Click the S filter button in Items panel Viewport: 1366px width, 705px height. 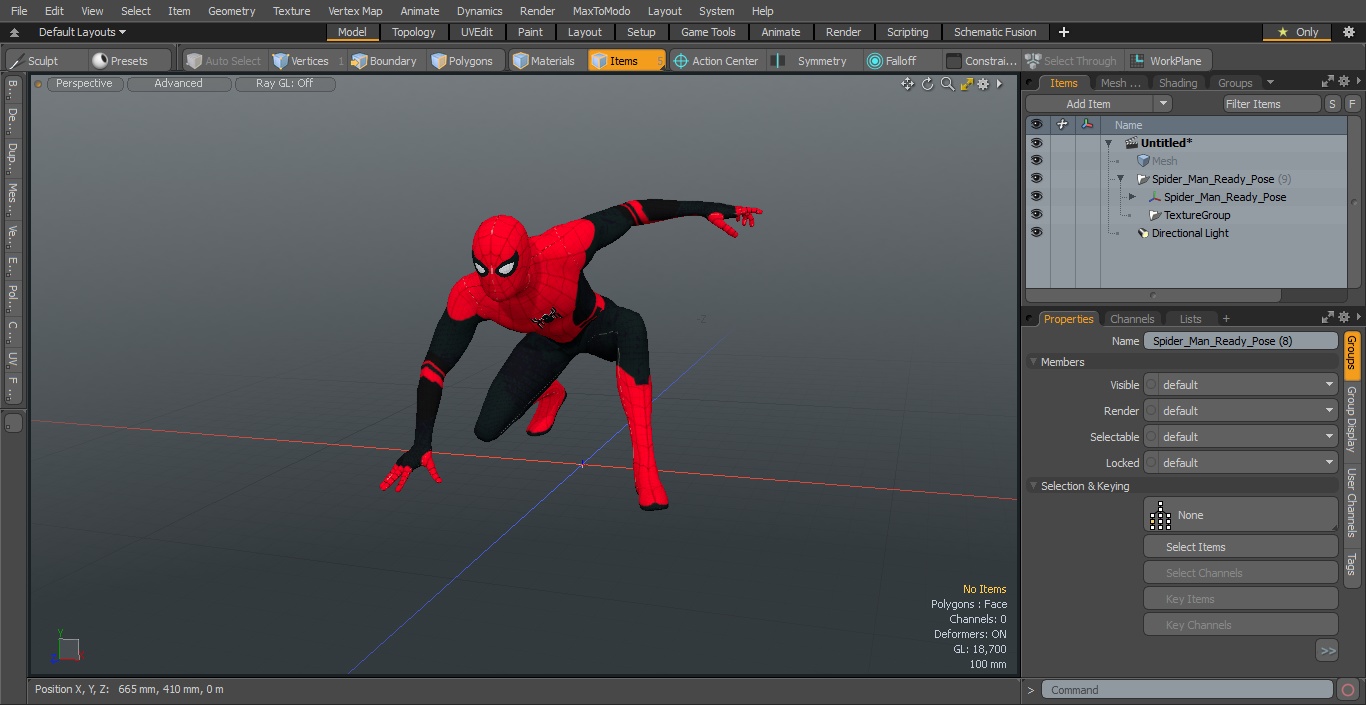[1333, 104]
